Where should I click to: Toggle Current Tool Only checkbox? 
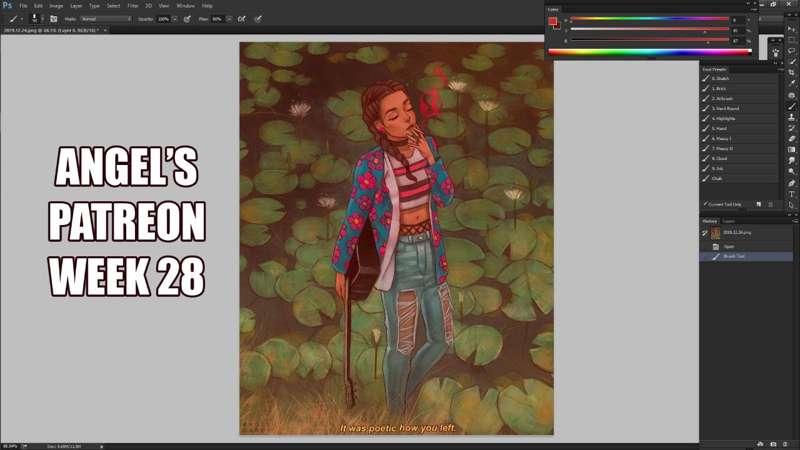(705, 204)
